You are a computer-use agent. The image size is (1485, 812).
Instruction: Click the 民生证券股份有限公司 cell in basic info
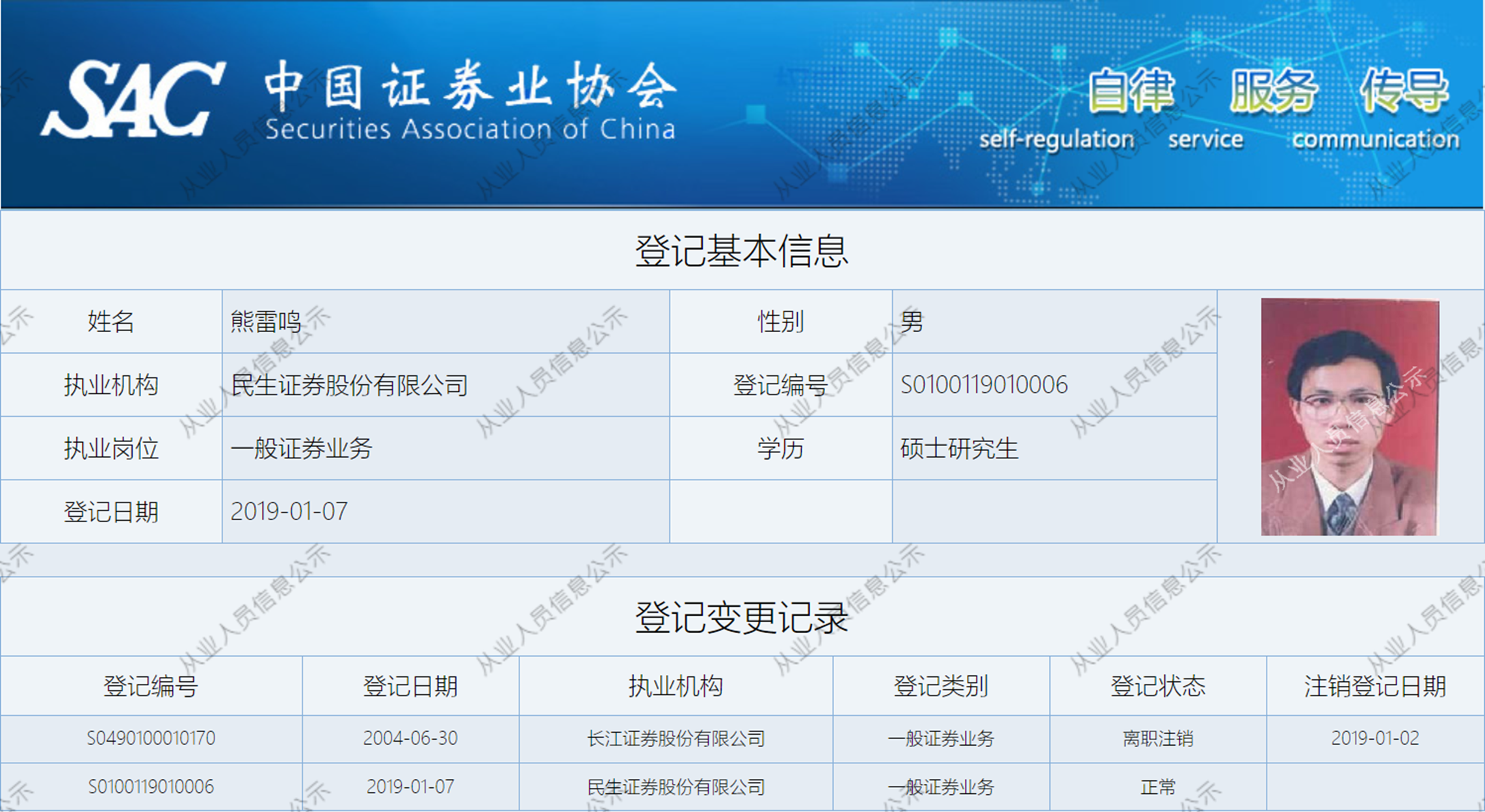[349, 386]
